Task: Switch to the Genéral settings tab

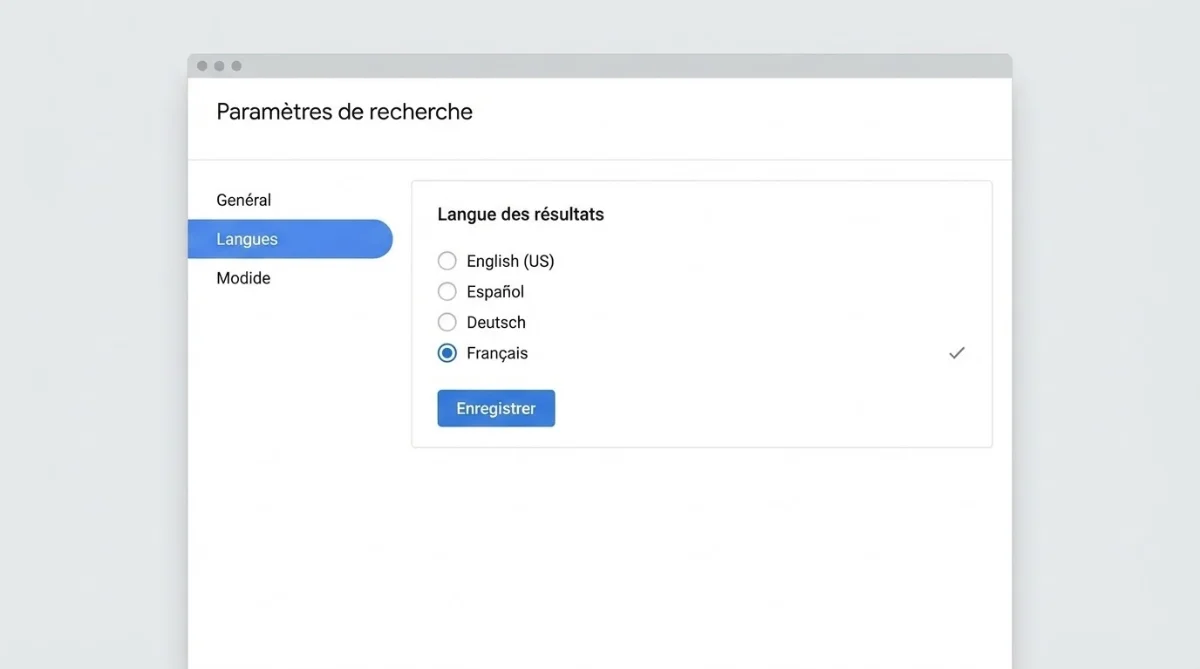Action: pos(243,200)
